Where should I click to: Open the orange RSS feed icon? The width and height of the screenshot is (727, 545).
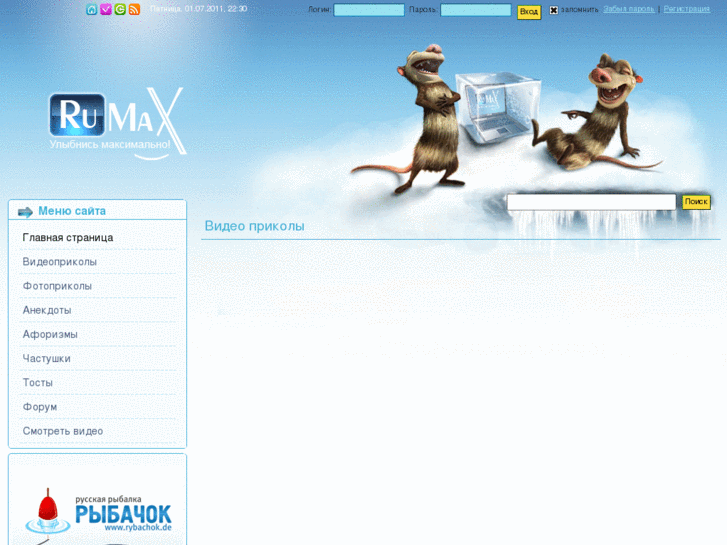(x=134, y=9)
